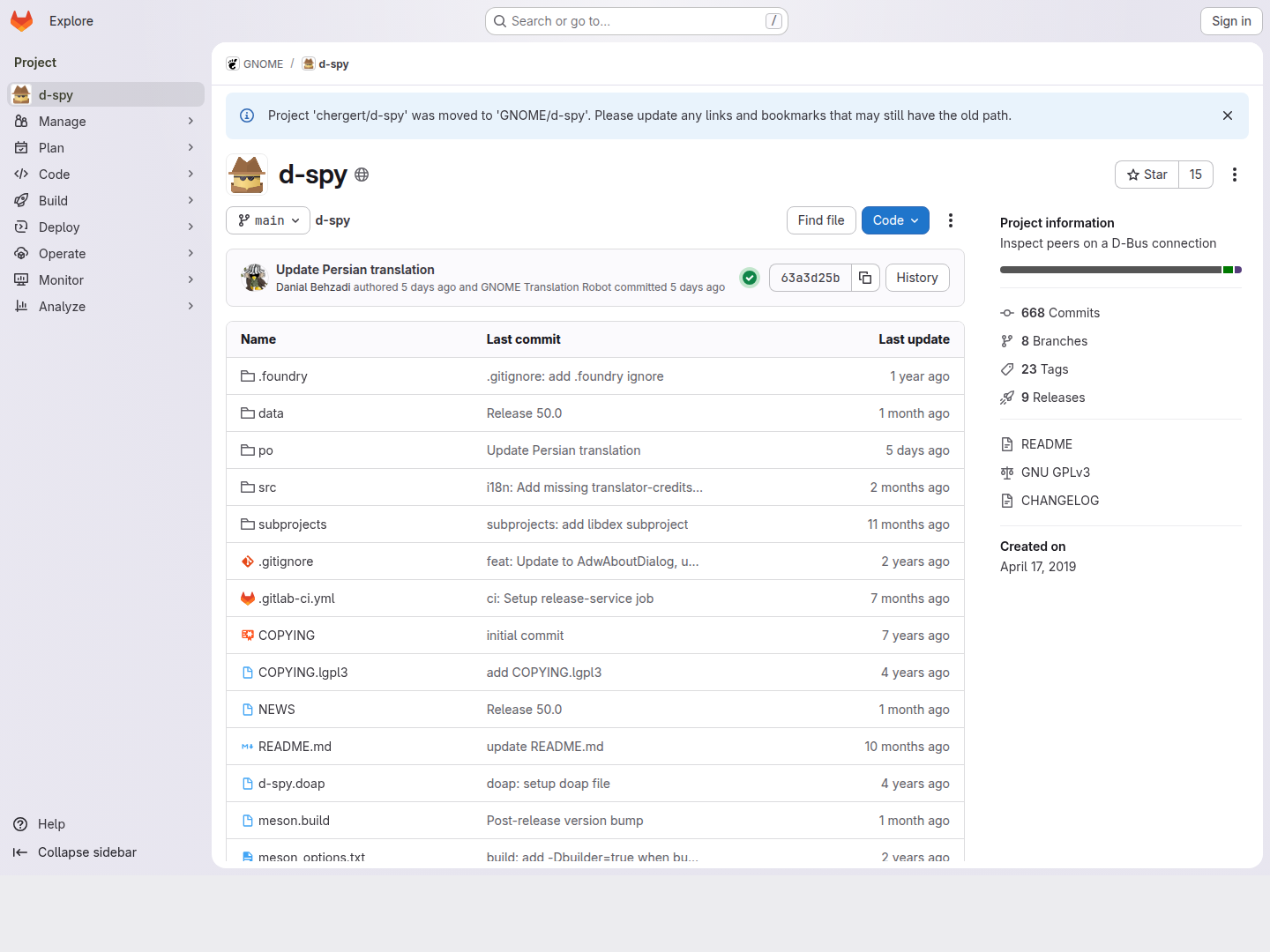Open Explore in the top bar
Image resolution: width=1270 pixels, height=952 pixels.
coord(71,21)
